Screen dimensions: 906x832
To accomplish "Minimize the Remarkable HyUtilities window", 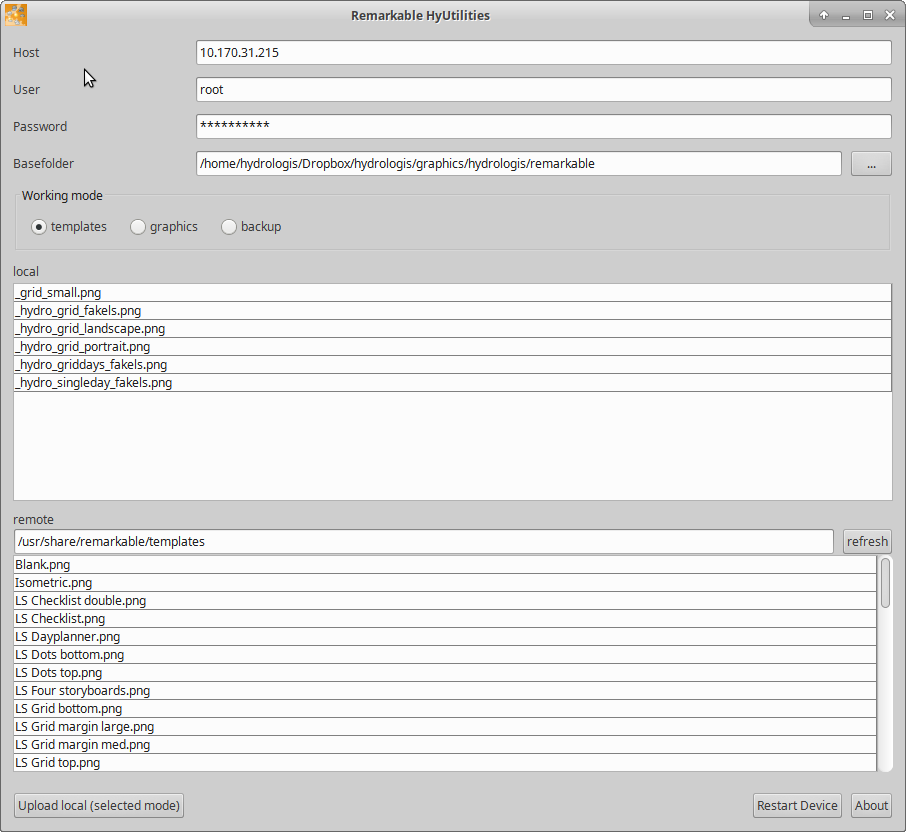I will (846, 16).
